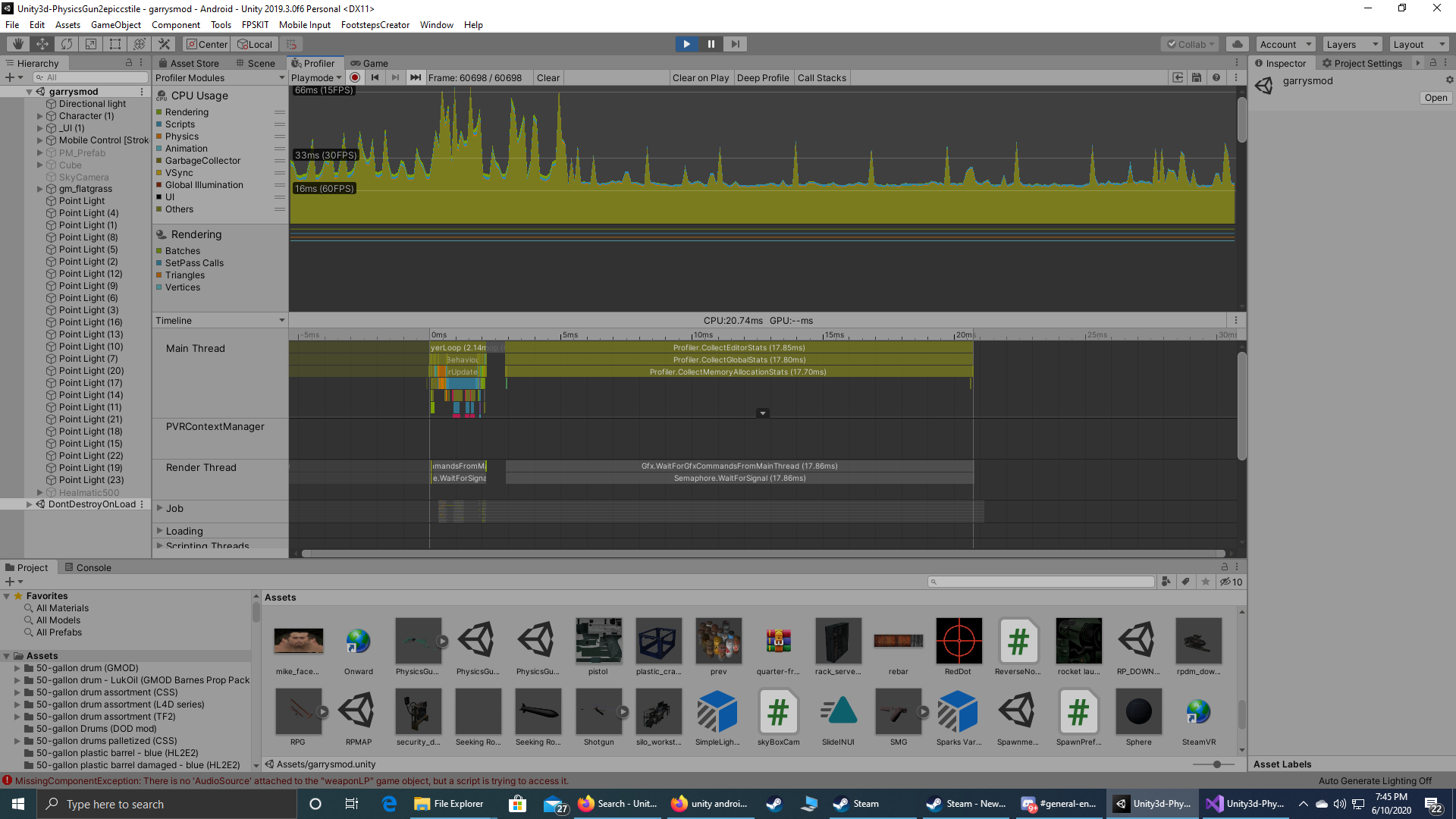1456x819 pixels.
Task: Toggle Rendering color in CPU Usage
Action: coord(159,112)
